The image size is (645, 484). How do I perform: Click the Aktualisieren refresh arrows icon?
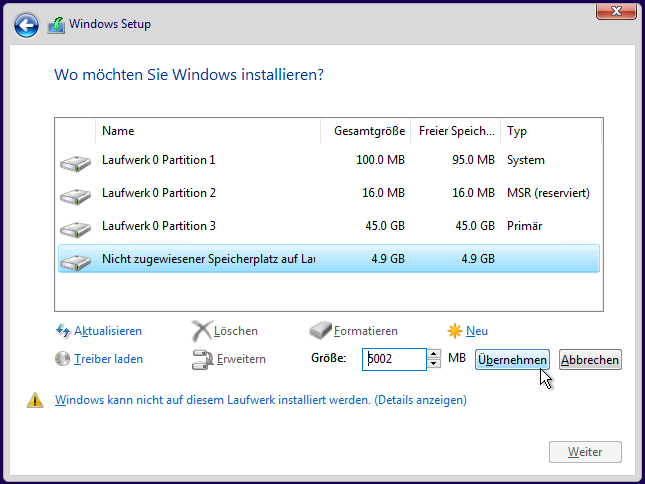click(63, 331)
